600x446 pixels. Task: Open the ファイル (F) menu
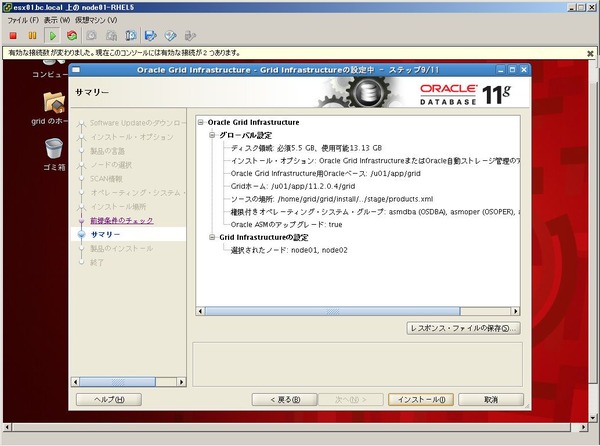click(x=23, y=20)
